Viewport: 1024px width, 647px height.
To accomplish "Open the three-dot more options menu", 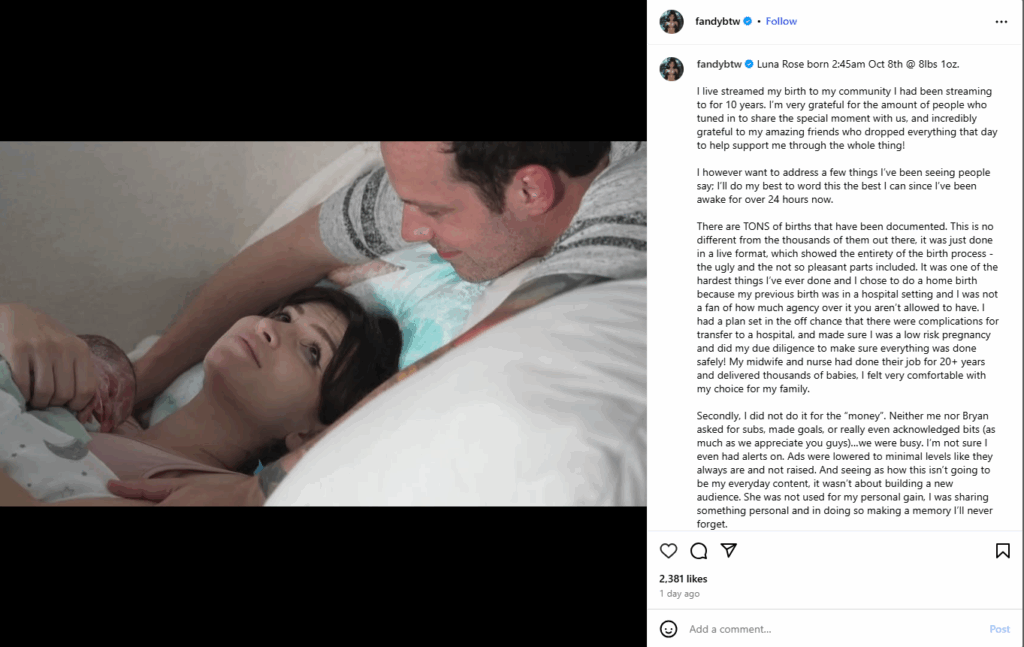I will (1001, 22).
